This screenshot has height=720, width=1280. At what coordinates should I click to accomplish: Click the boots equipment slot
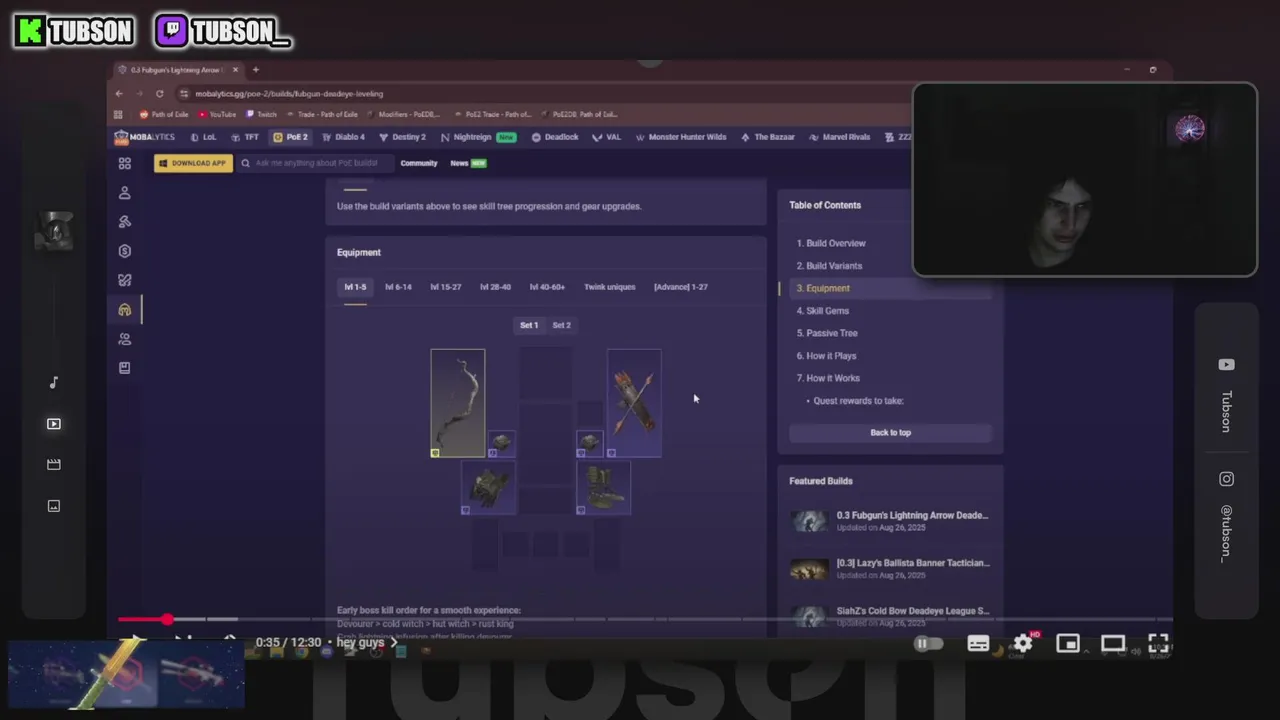tap(603, 487)
